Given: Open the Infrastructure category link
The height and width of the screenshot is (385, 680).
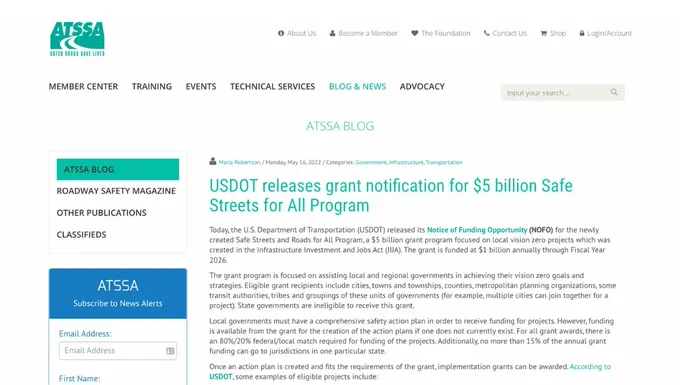Looking at the screenshot, I should tap(406, 162).
